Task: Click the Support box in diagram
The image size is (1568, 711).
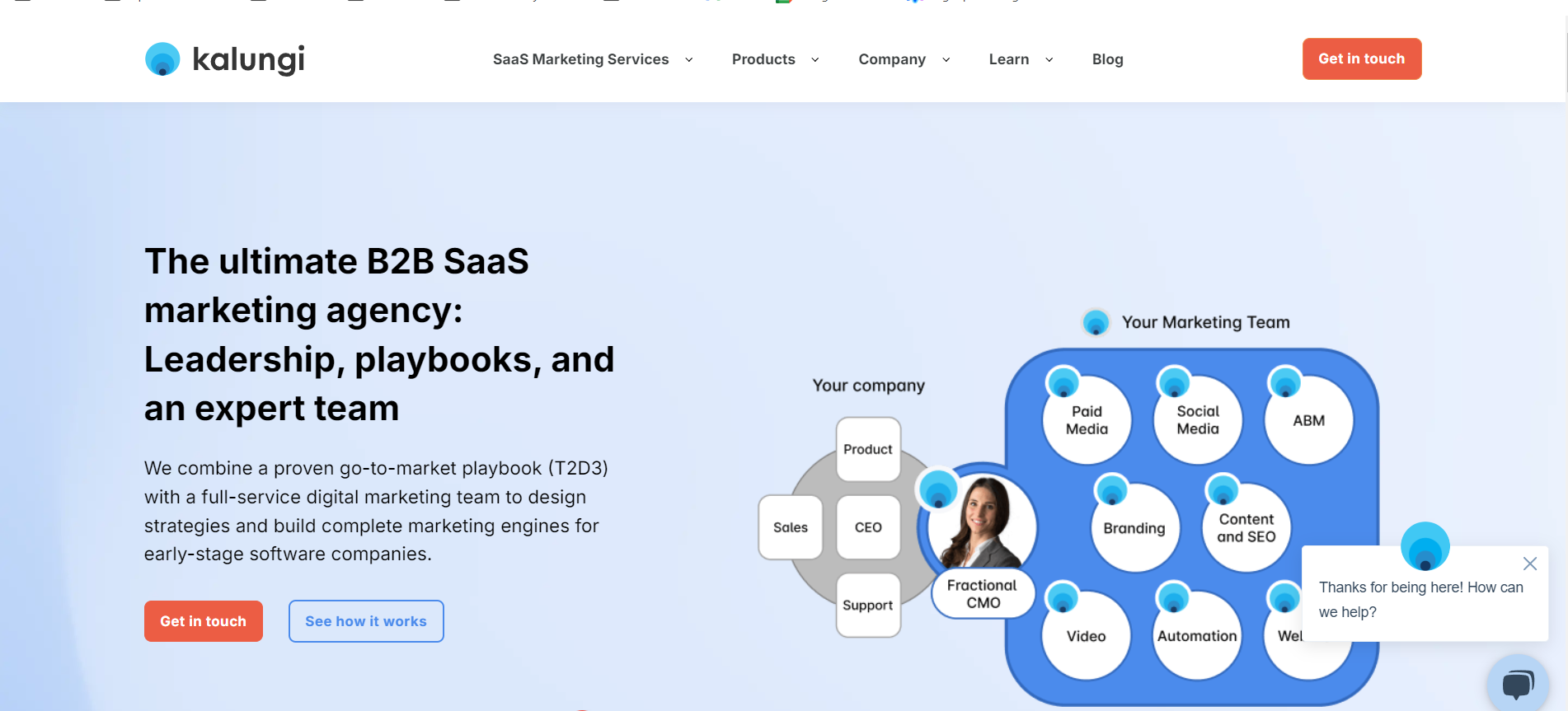Action: (x=868, y=605)
